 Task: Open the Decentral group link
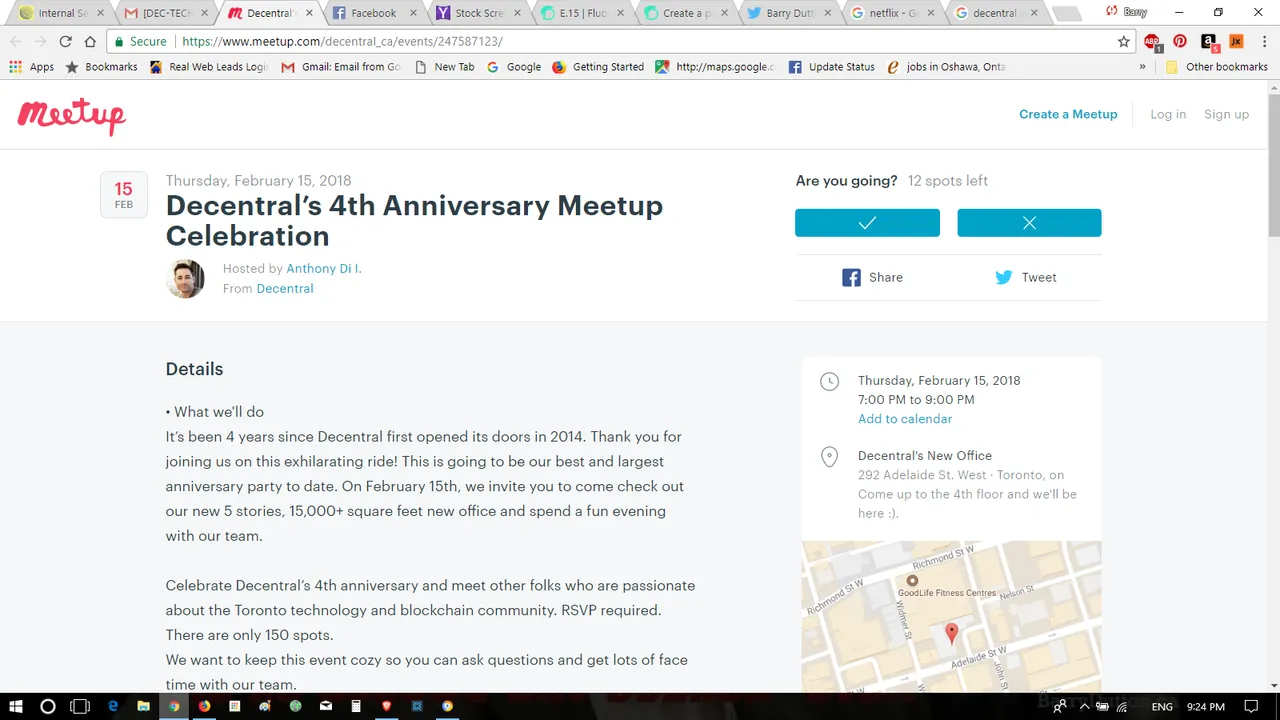pos(285,288)
